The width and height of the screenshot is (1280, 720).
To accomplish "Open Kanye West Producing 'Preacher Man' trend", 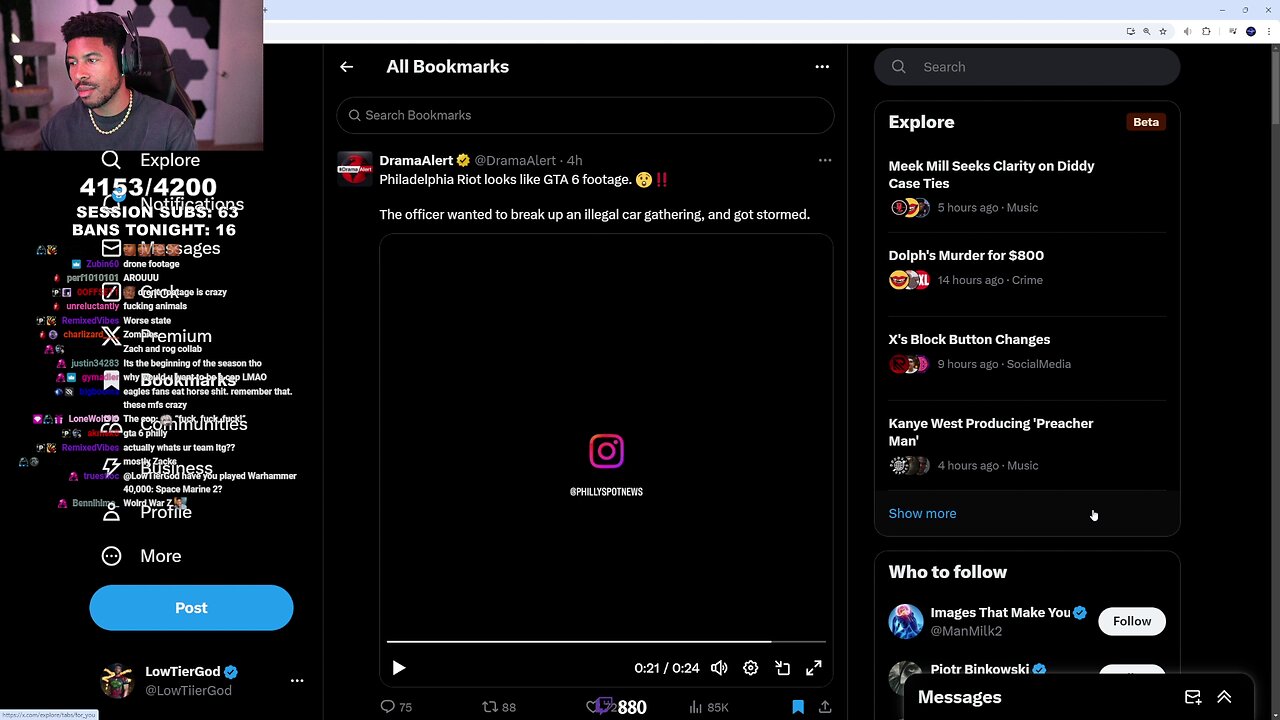I will (x=1027, y=444).
